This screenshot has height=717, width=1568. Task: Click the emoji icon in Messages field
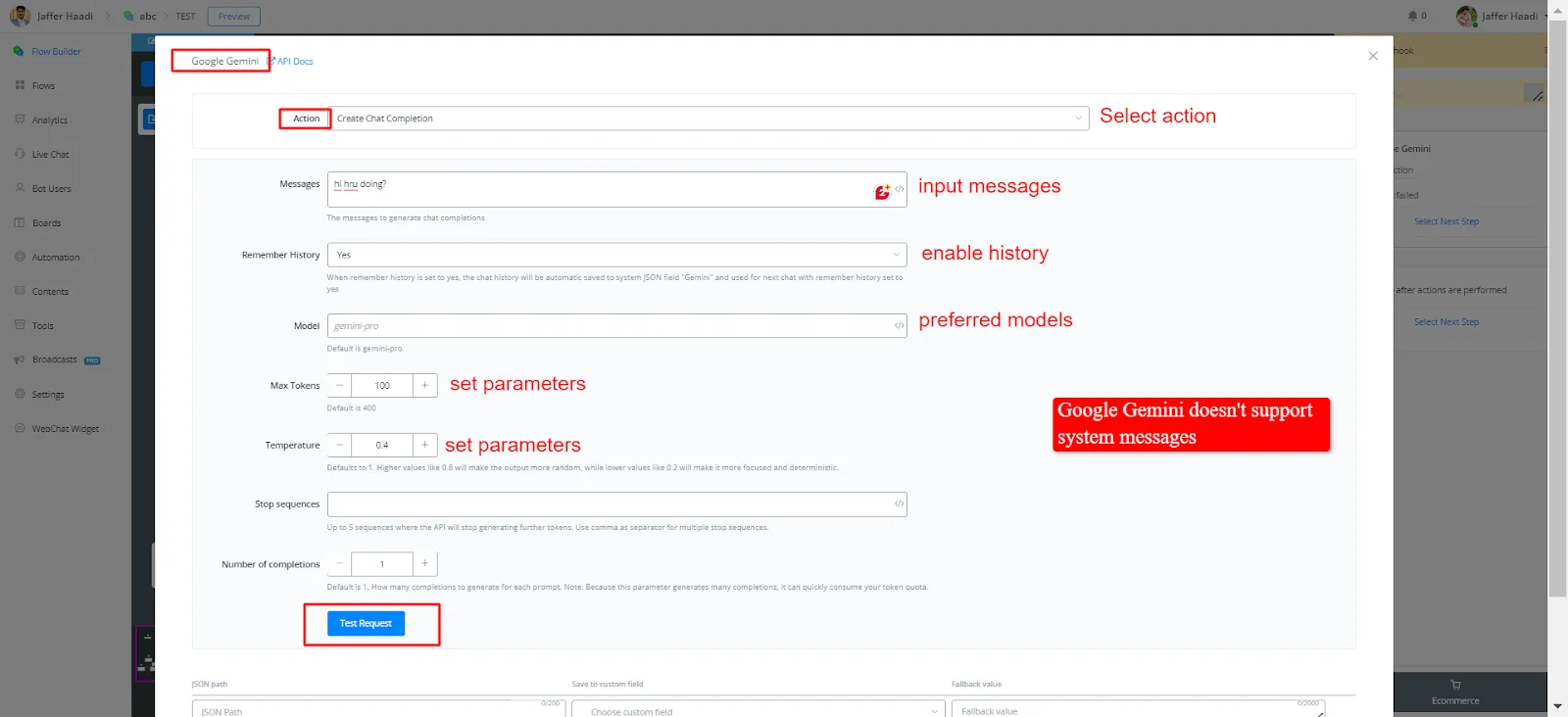click(882, 192)
